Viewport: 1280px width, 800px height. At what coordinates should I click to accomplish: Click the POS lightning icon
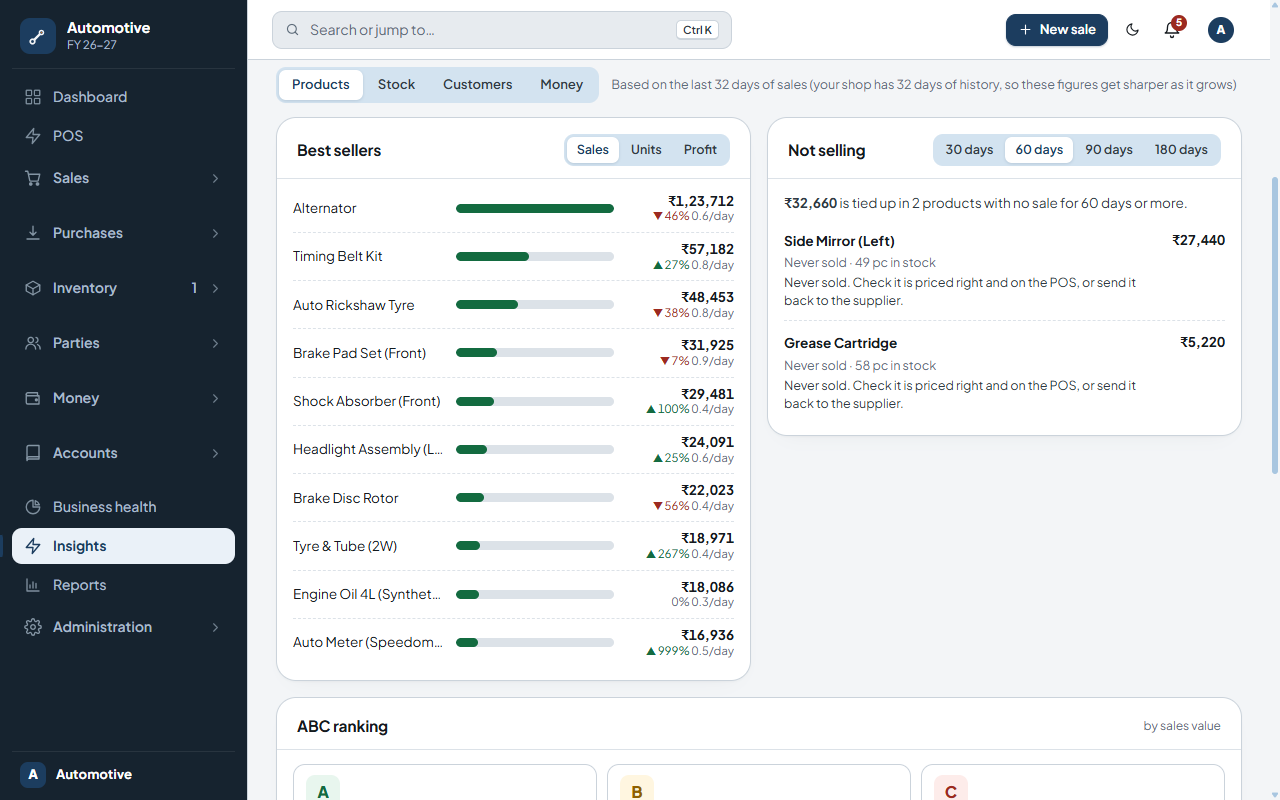click(33, 136)
